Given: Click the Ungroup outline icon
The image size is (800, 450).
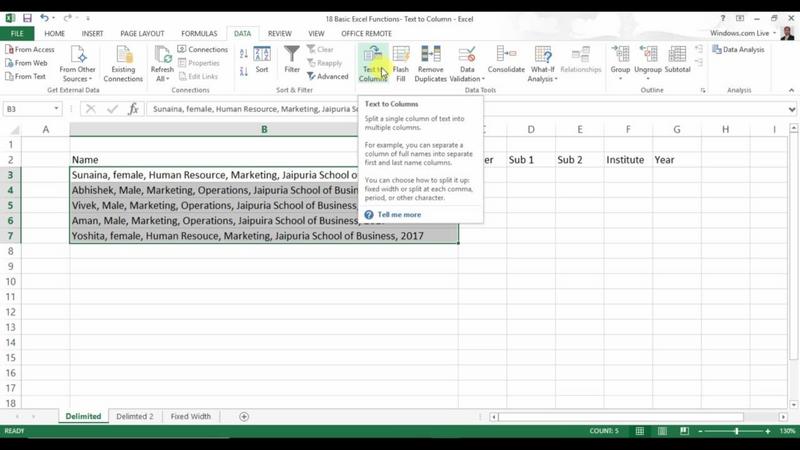Looking at the screenshot, I should 648,55.
